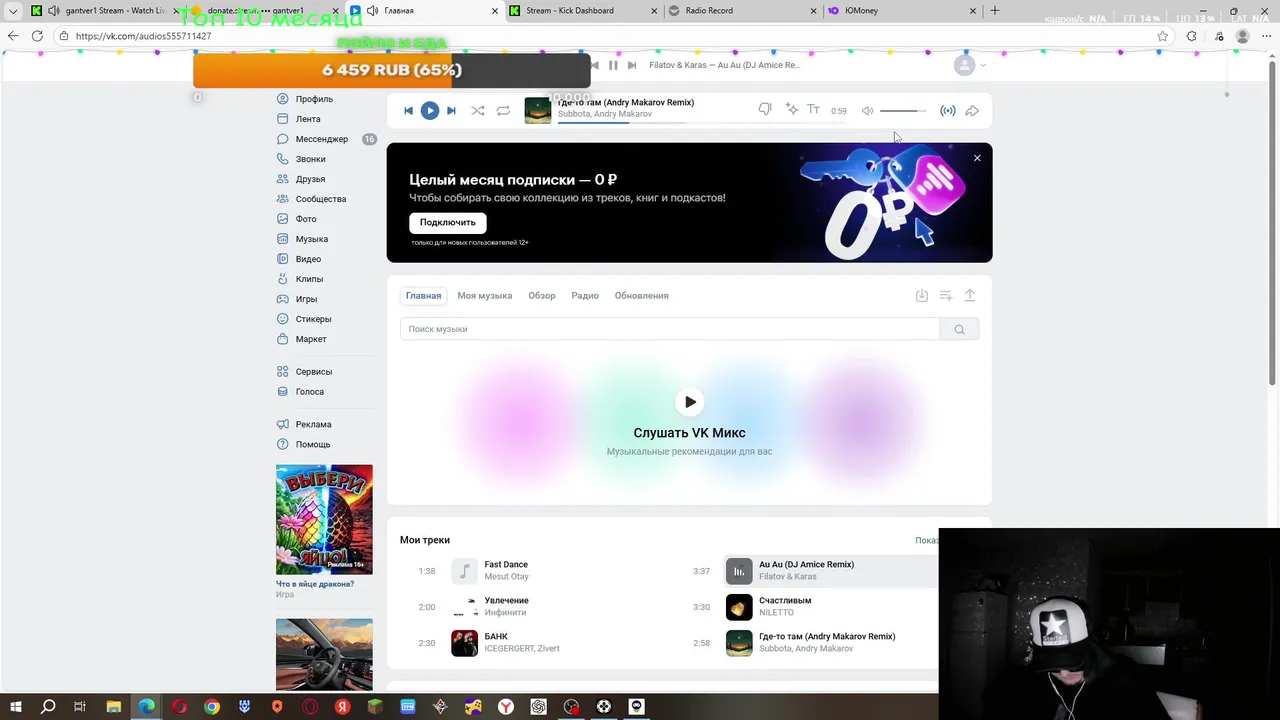The height and width of the screenshot is (720, 1280).
Task: Open Фото in sidebar
Action: point(306,219)
